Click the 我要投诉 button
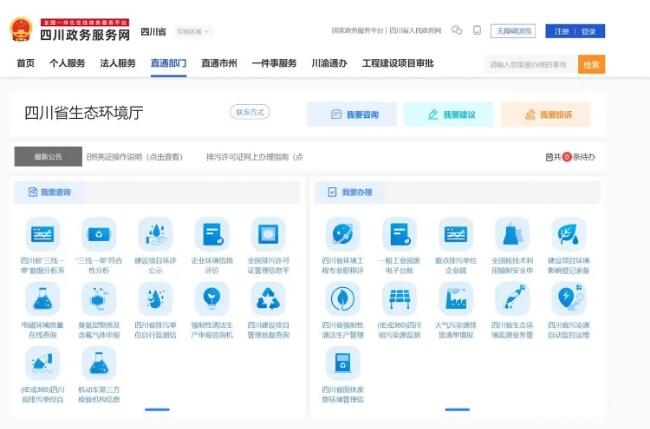Viewport: 650px width, 429px height. tap(546, 114)
